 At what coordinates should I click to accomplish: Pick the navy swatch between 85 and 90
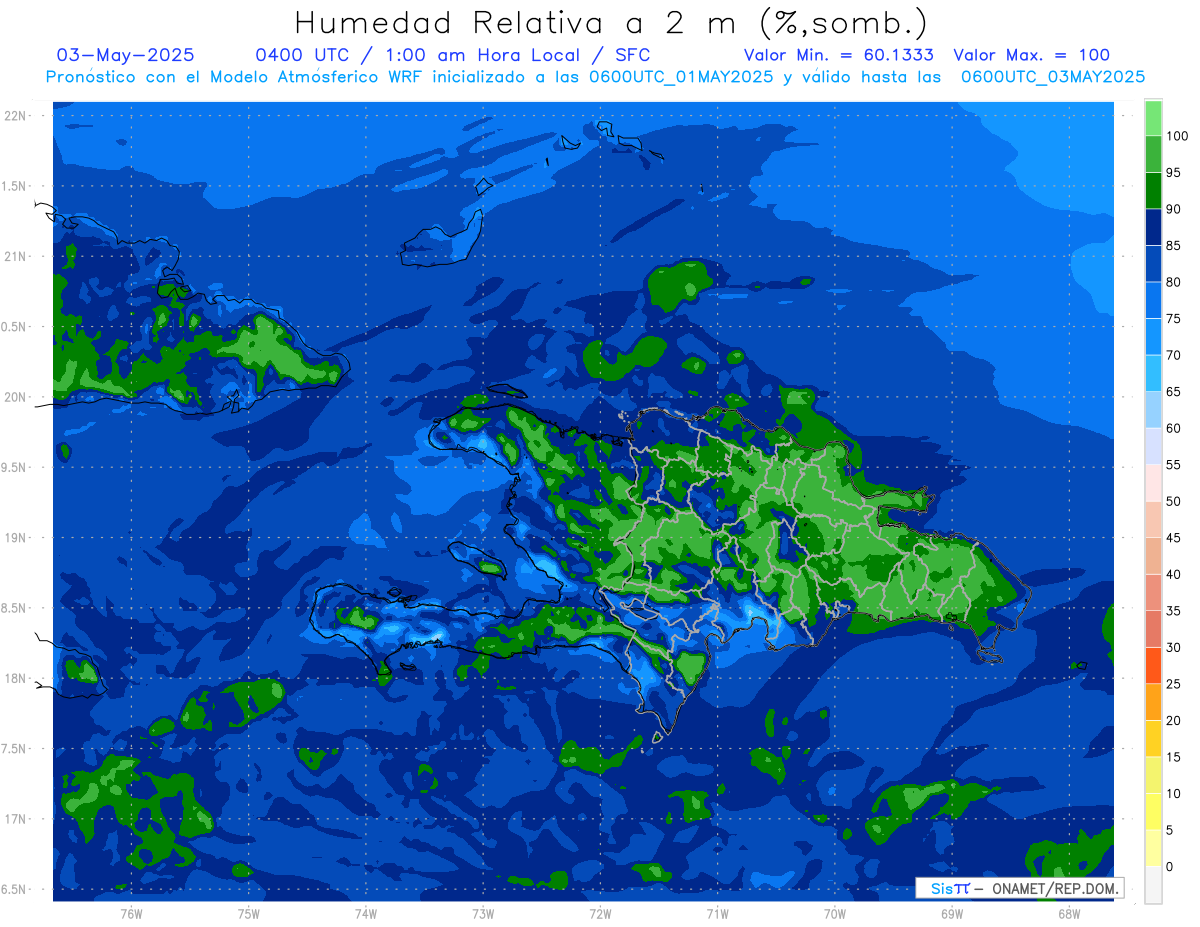coord(1153,227)
